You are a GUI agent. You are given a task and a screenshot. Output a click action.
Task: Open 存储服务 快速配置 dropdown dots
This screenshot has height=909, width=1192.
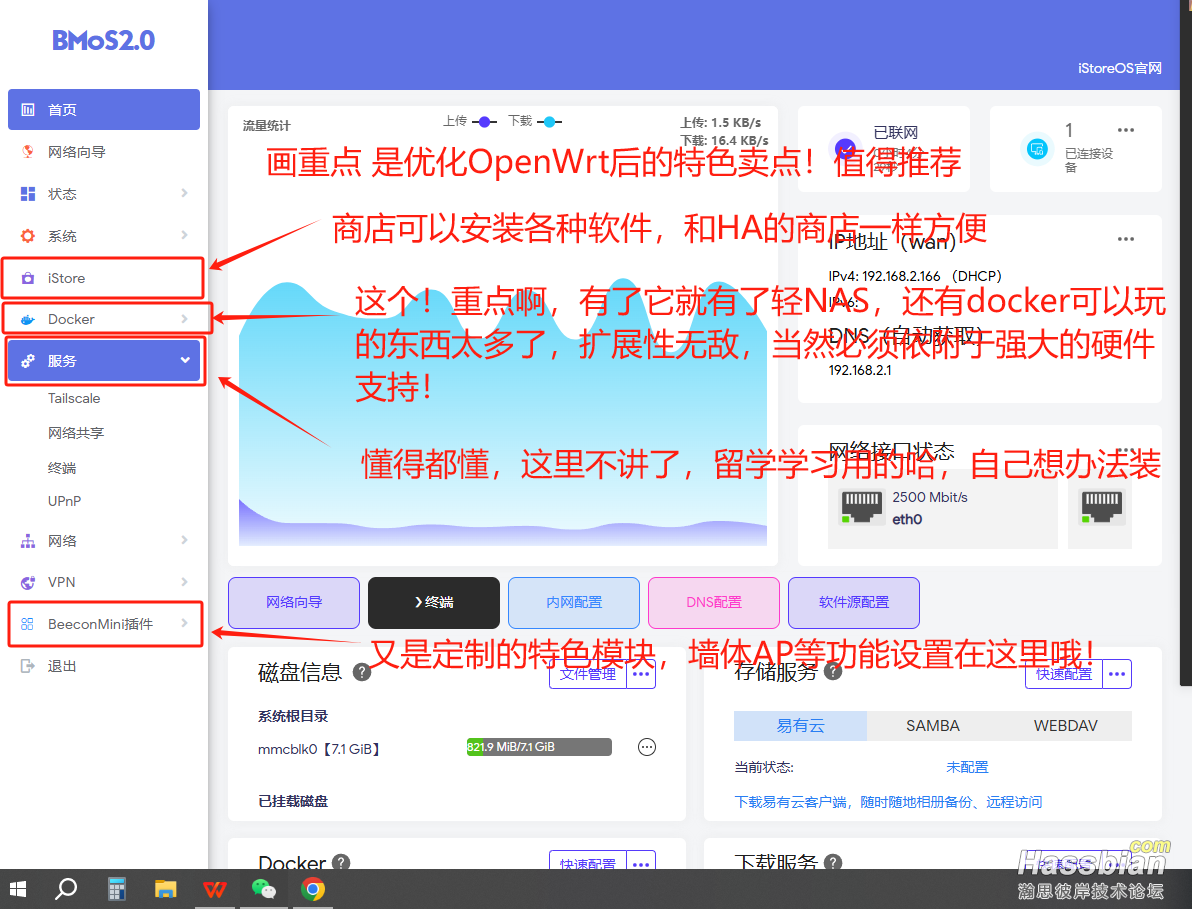point(1117,674)
